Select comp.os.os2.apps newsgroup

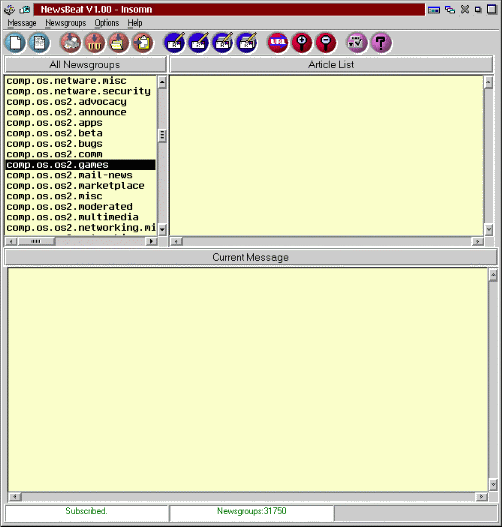tap(80, 123)
